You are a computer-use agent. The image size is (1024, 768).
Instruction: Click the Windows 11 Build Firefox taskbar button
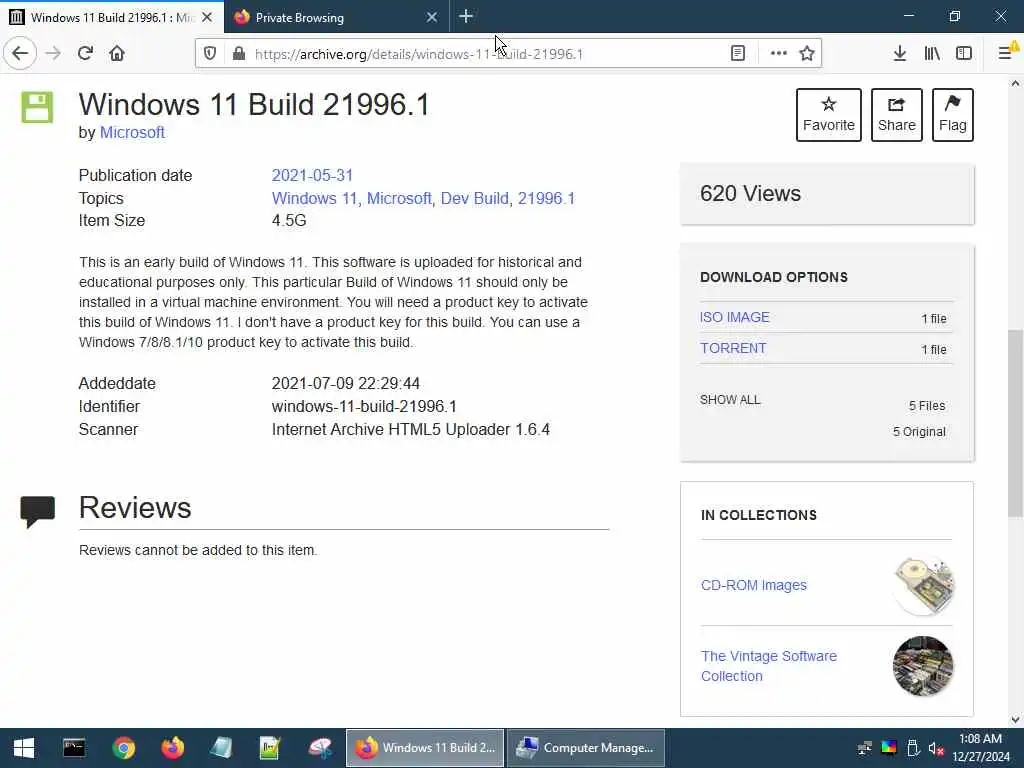click(424, 748)
